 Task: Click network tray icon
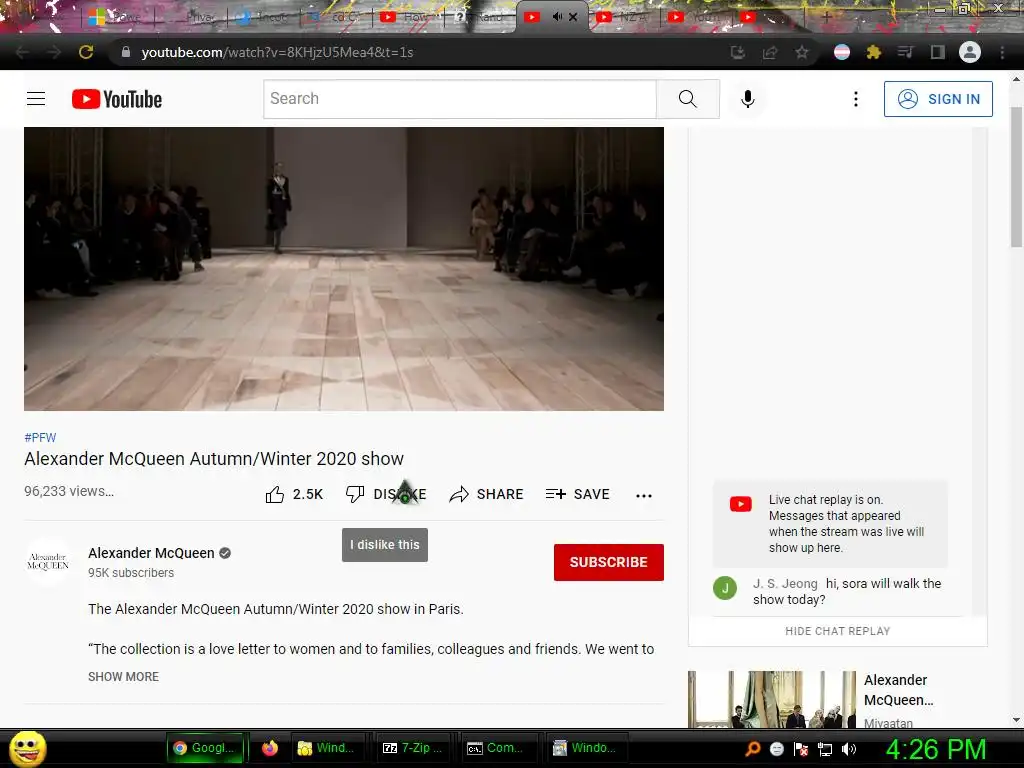[825, 749]
